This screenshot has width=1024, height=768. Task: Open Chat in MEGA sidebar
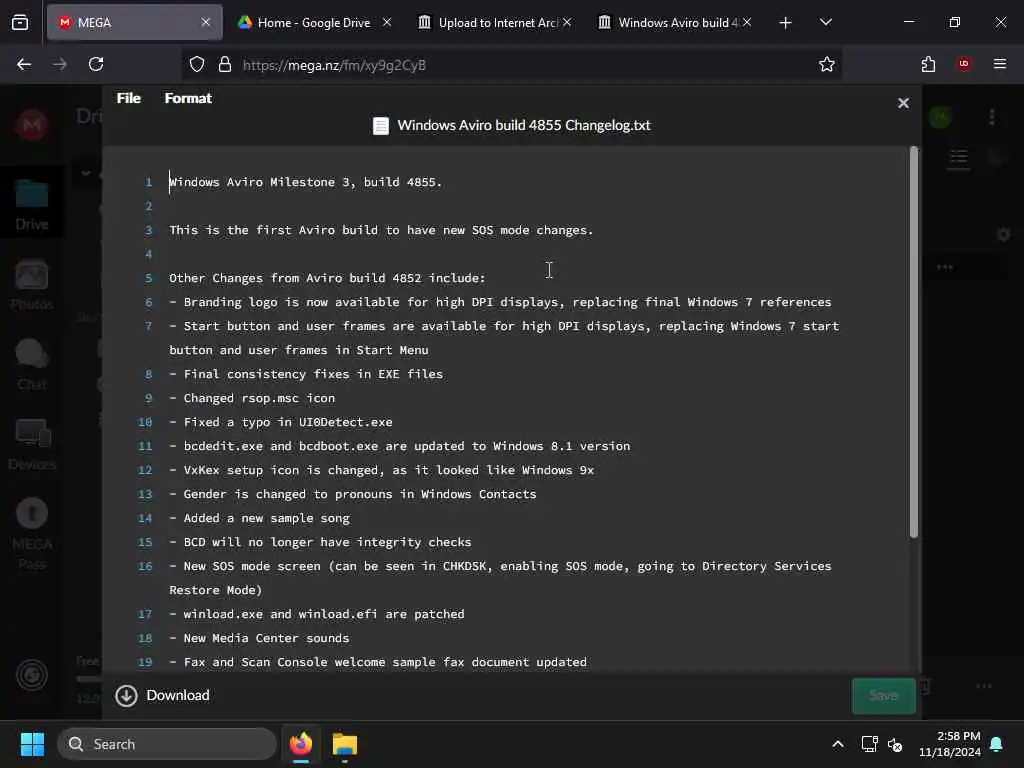click(31, 364)
